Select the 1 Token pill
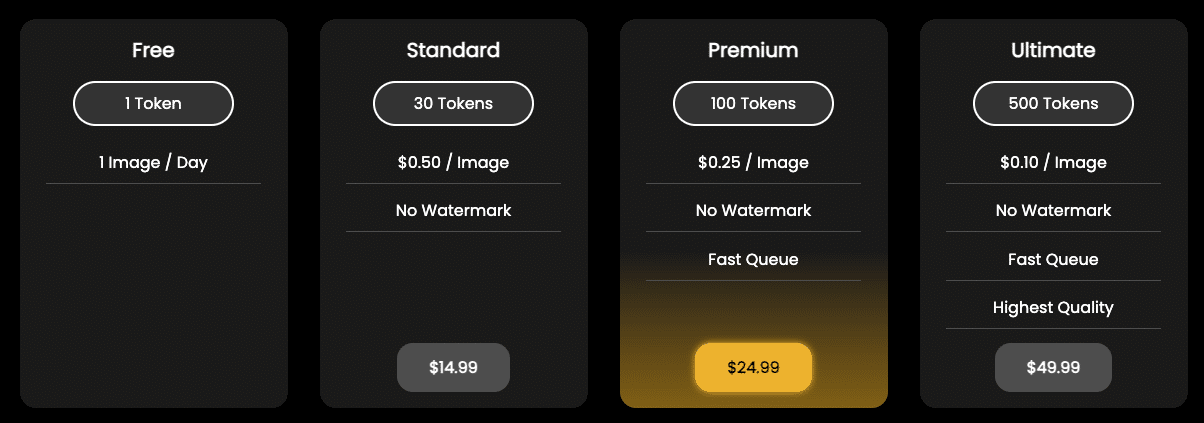Screen dimensions: 1204x423 tap(153, 103)
